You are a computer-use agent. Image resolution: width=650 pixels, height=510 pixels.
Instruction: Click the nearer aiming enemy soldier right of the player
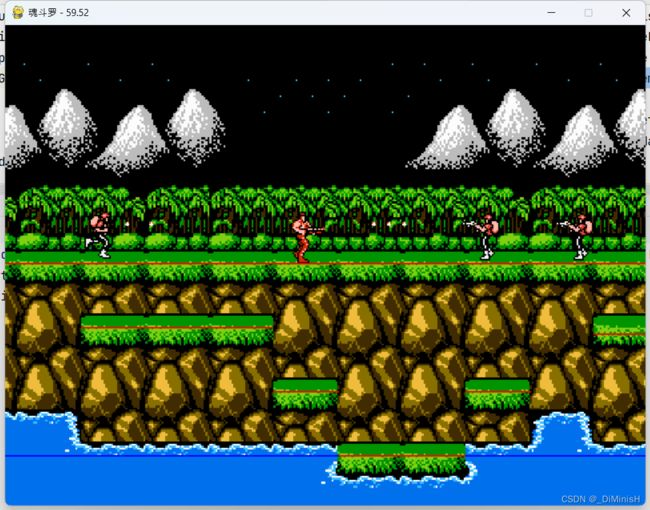click(x=483, y=237)
